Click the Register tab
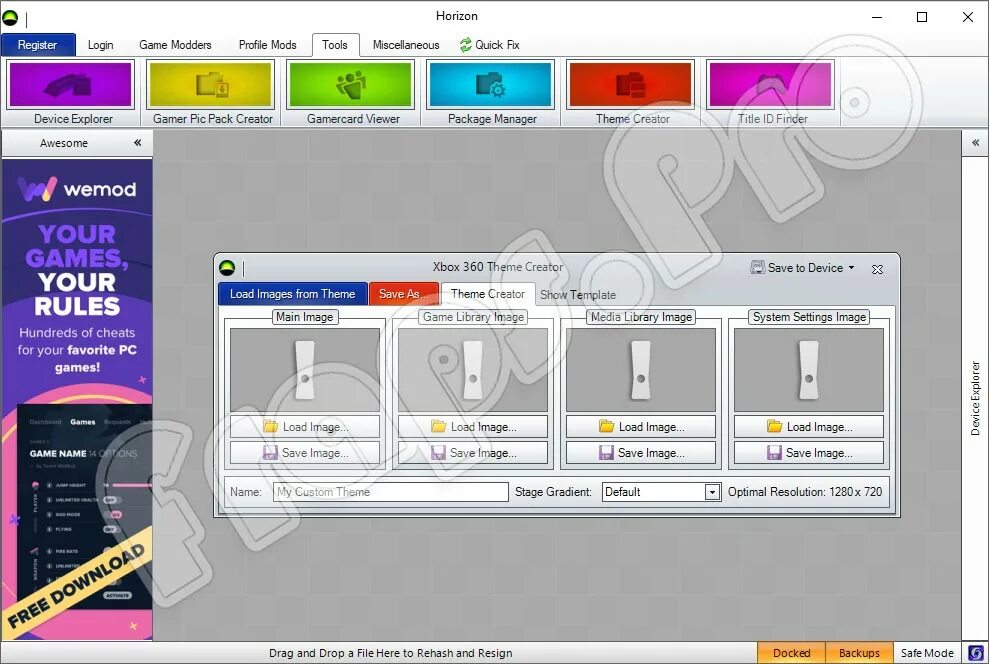Viewport: 989px width, 664px height. click(38, 45)
